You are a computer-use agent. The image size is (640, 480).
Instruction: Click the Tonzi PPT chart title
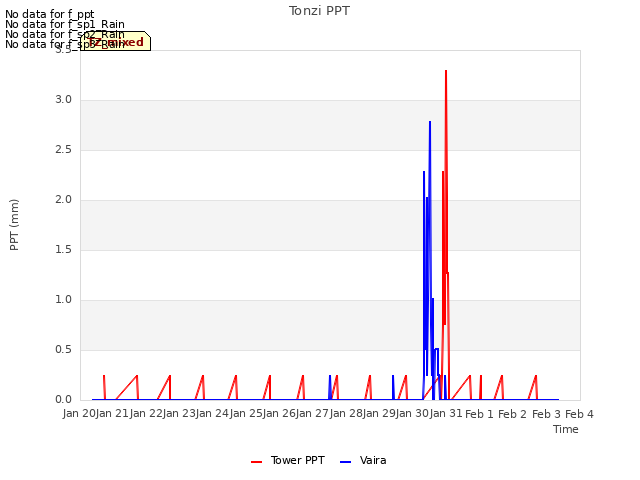[319, 11]
